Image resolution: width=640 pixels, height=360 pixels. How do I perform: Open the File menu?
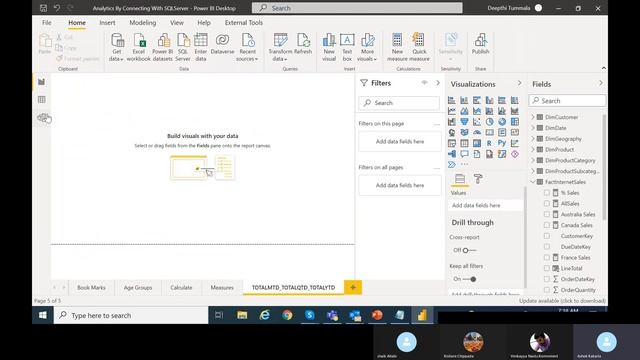47,23
